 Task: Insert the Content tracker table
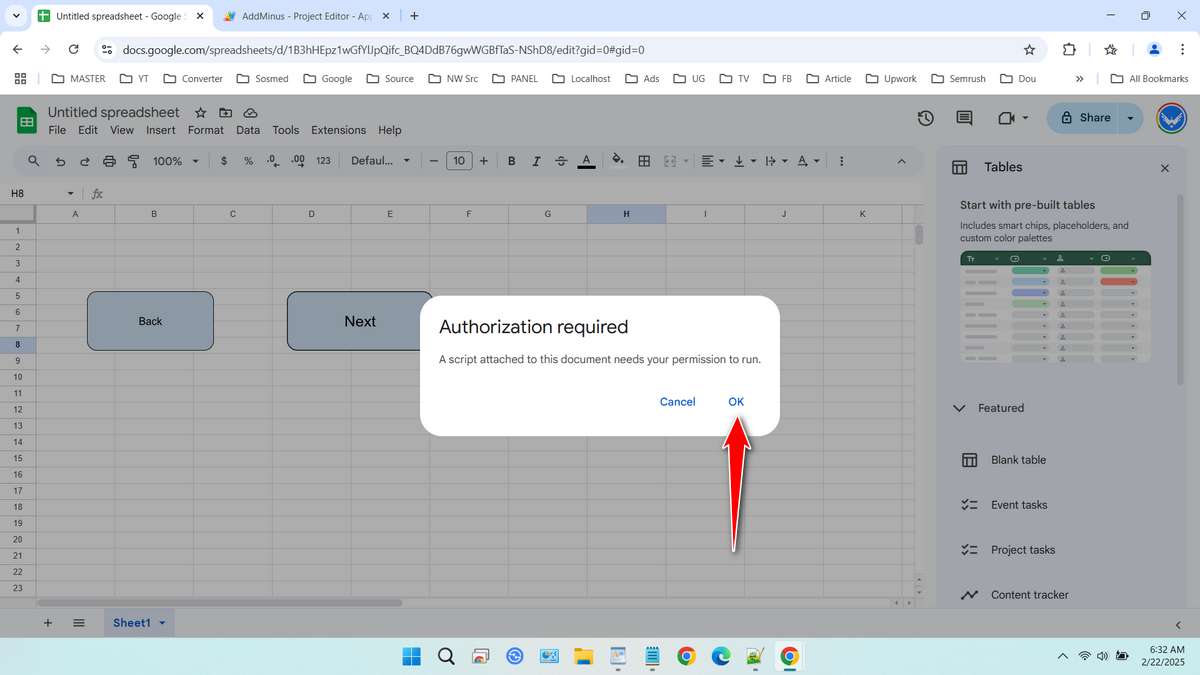coord(1029,594)
